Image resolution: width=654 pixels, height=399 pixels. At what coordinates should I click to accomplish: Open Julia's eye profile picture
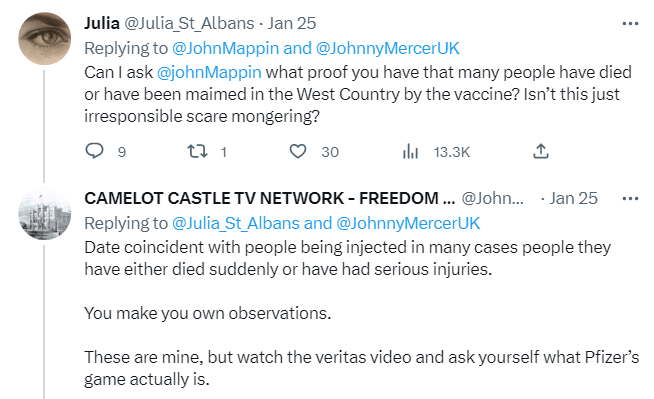[x=45, y=38]
